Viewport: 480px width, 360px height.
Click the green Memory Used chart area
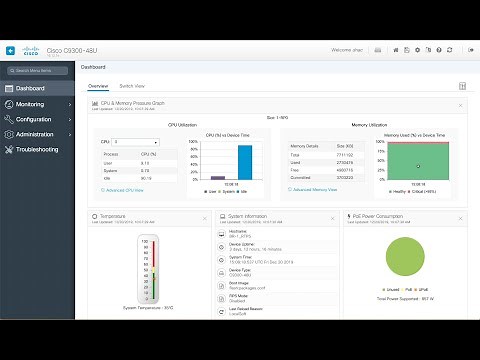418,161
